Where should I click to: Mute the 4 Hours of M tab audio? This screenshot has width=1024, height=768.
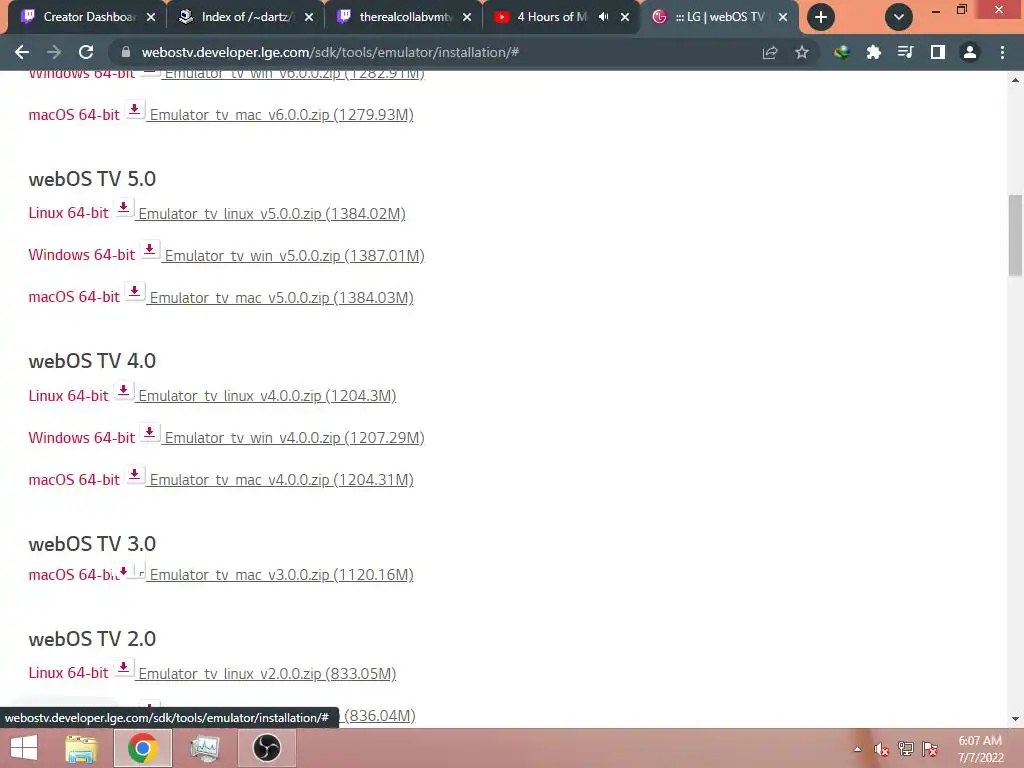603,17
